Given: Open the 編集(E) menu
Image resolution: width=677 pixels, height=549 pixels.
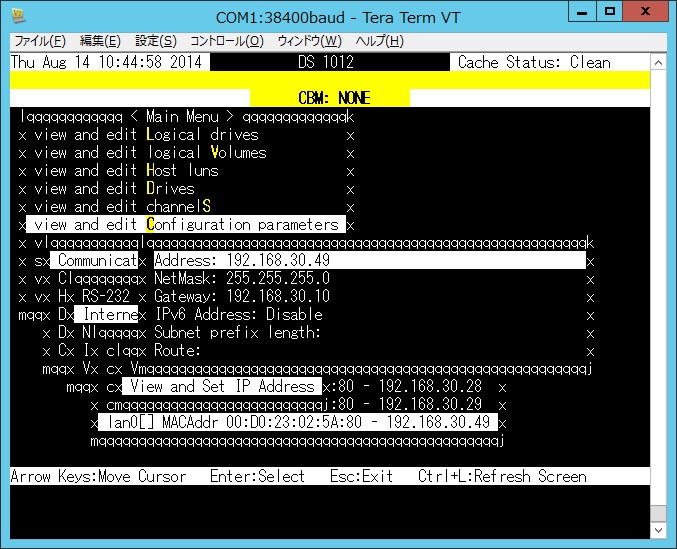Looking at the screenshot, I should point(100,41).
